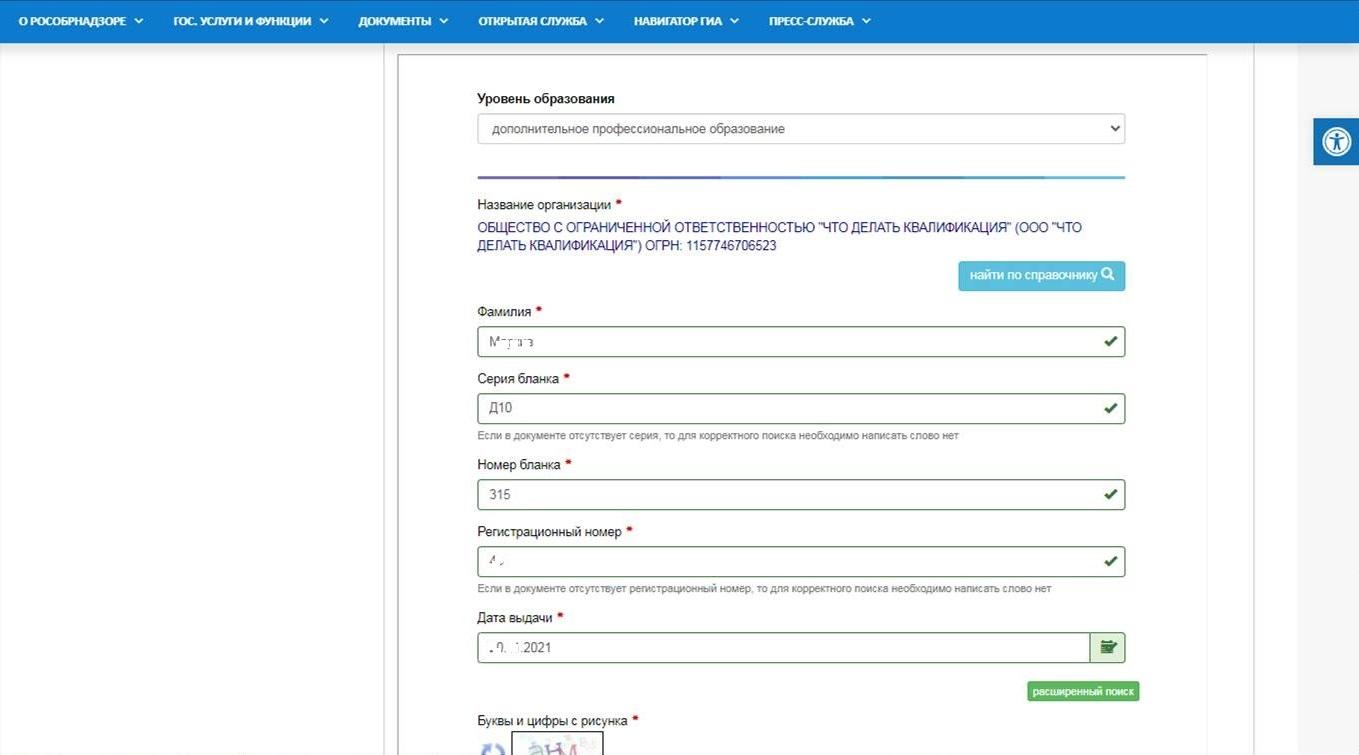Click the captcha picture
This screenshot has width=1359, height=755.
pos(557,745)
